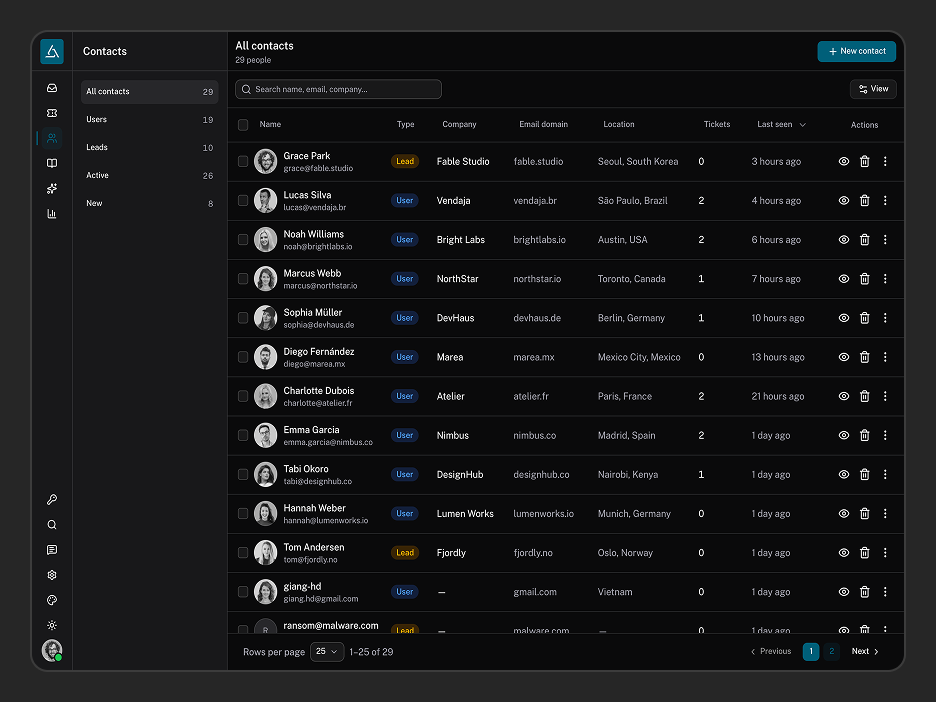Viewport: 936px width, 702px height.
Task: Click the sidebar search magnifier icon
Action: 52,525
